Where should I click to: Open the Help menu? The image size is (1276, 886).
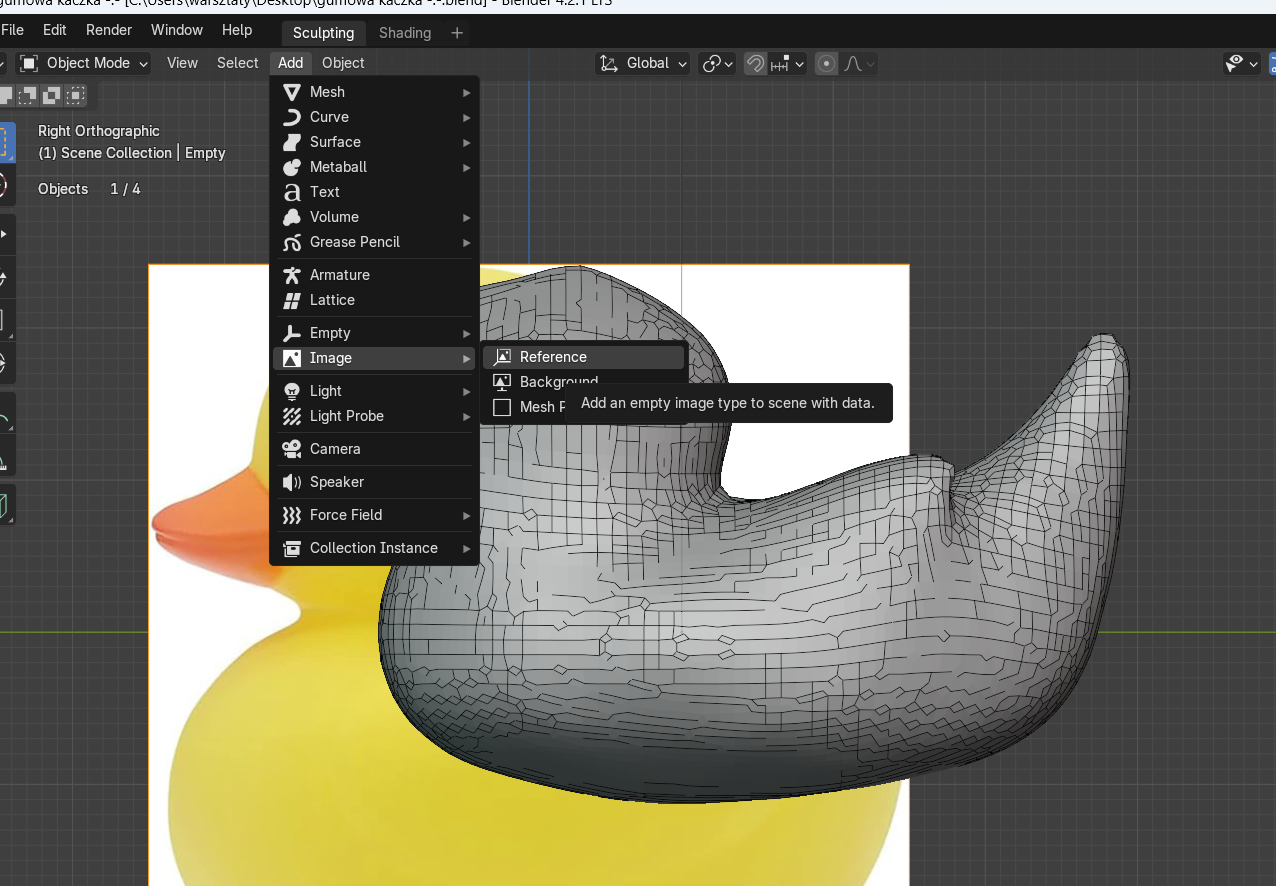coord(237,30)
